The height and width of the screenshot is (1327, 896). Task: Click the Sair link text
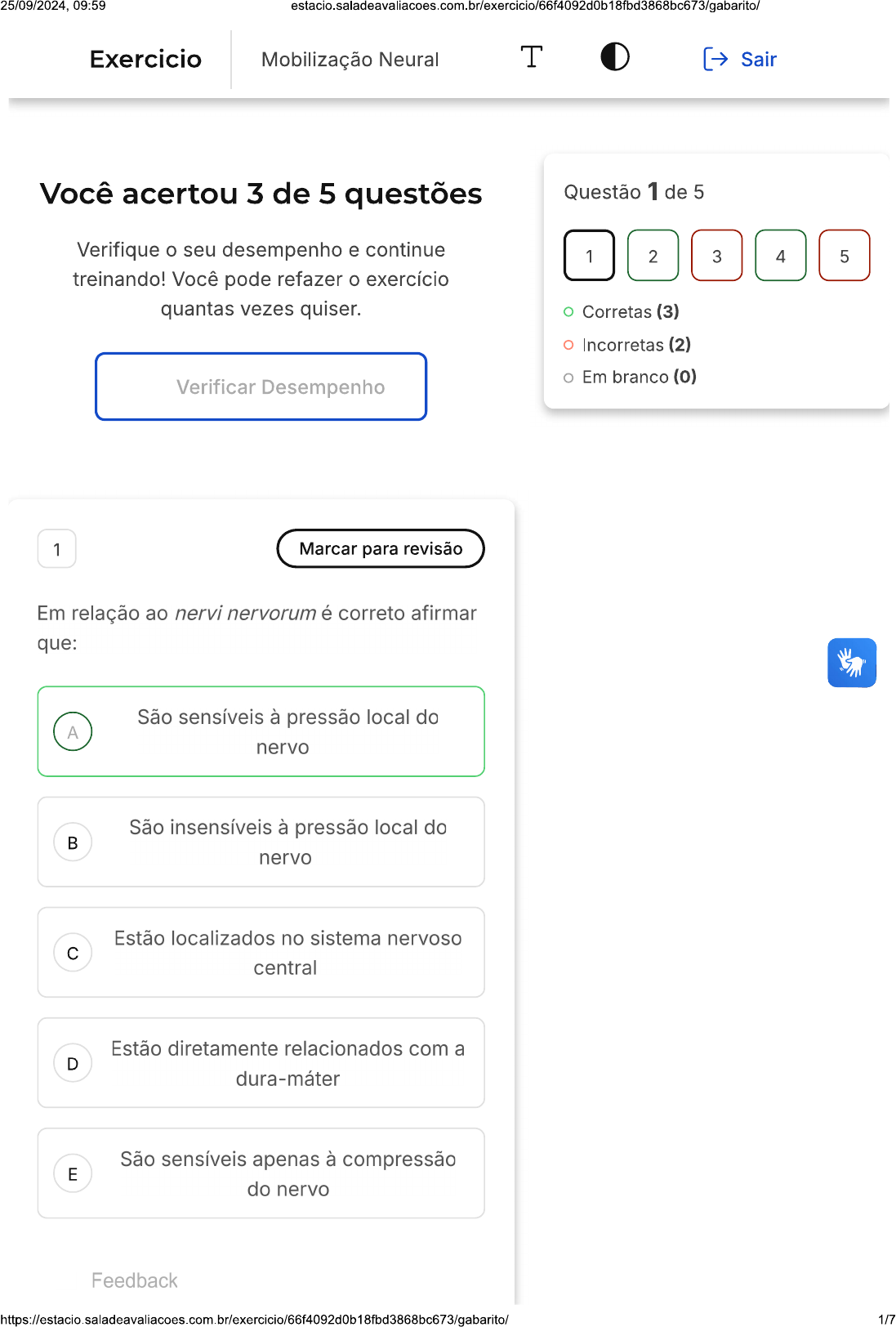(x=758, y=60)
